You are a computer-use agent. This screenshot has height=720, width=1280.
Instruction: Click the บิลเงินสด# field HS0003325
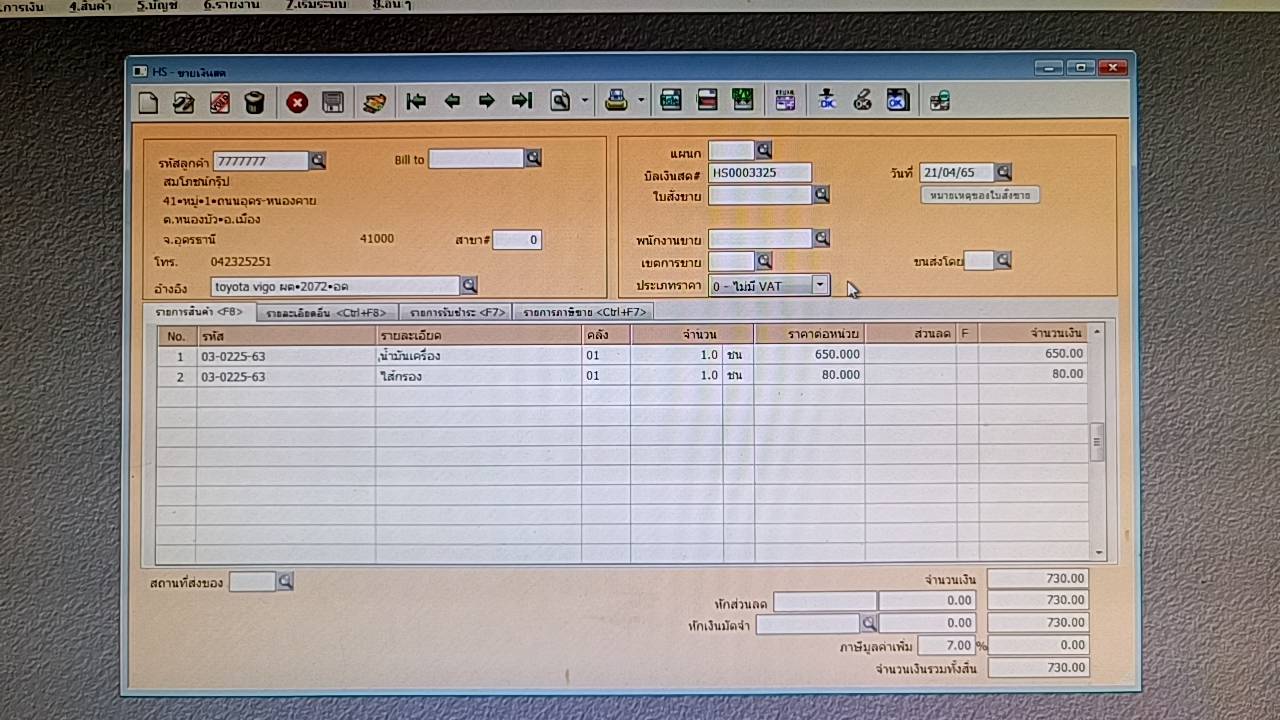760,172
